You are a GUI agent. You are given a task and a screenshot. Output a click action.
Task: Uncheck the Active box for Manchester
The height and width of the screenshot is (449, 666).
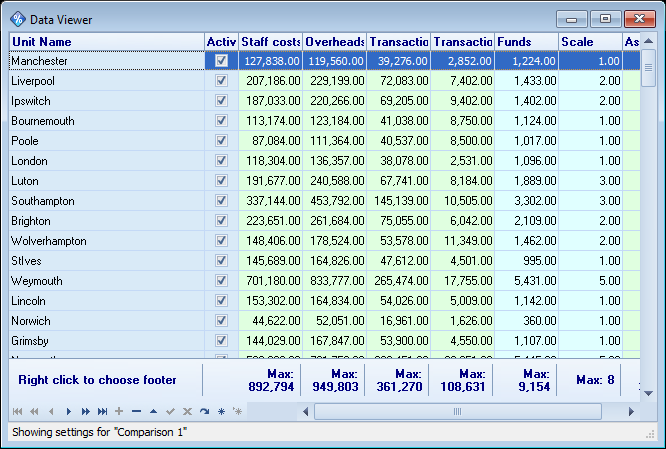point(221,60)
